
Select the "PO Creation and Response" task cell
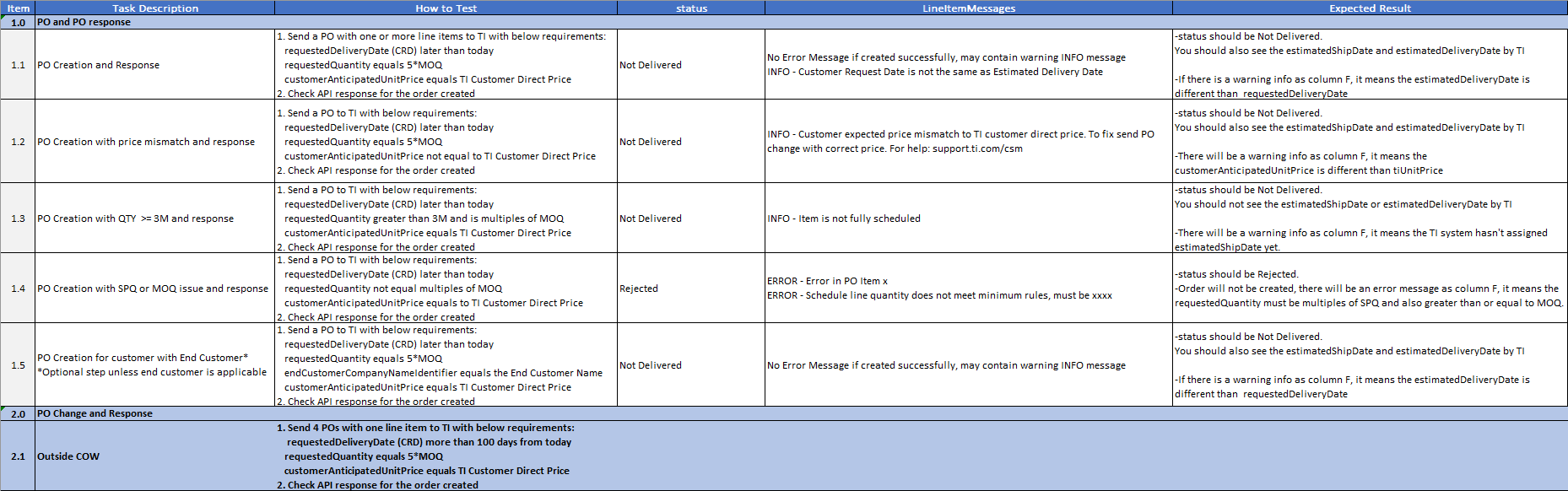pyautogui.click(x=99, y=65)
